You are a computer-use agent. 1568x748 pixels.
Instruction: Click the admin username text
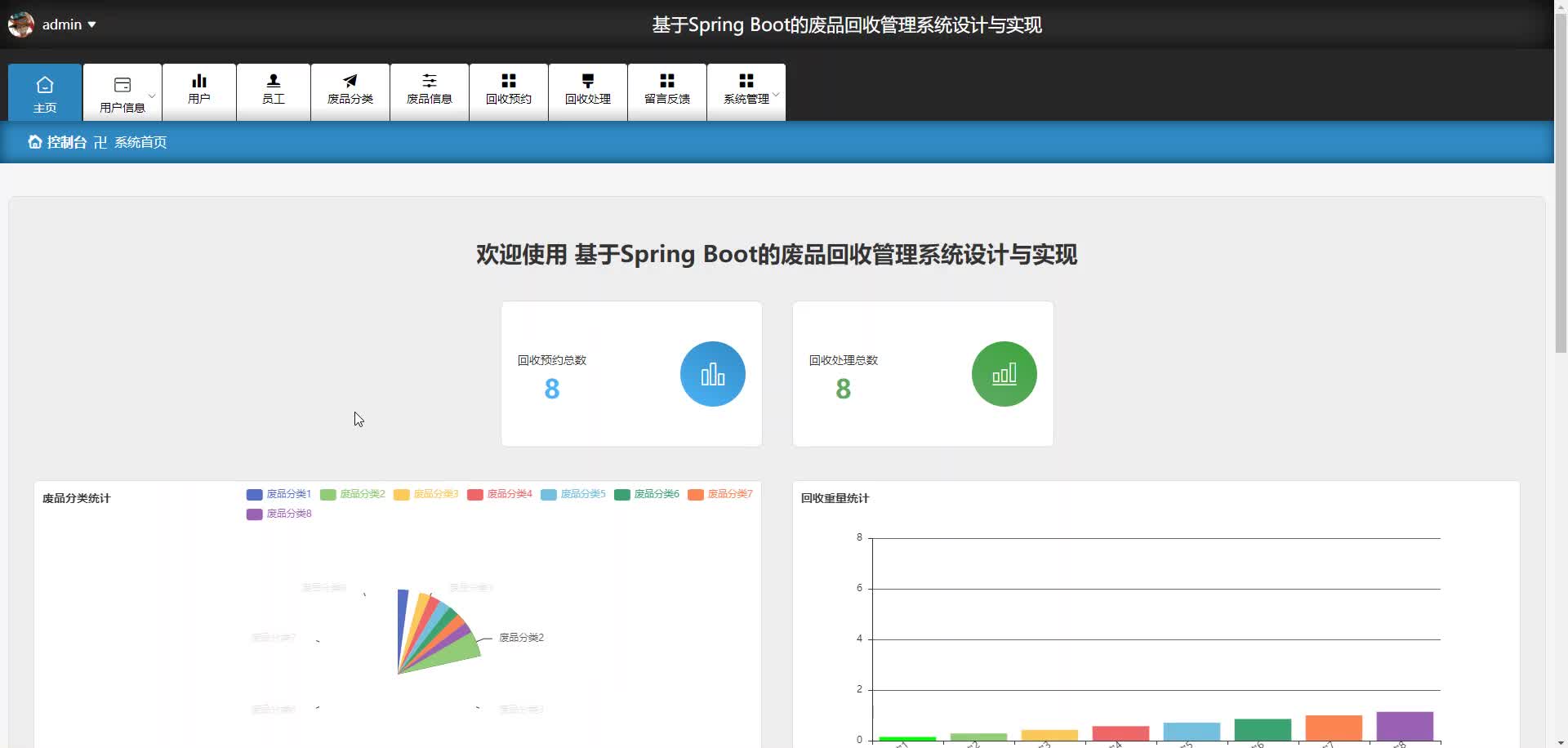[x=62, y=24]
